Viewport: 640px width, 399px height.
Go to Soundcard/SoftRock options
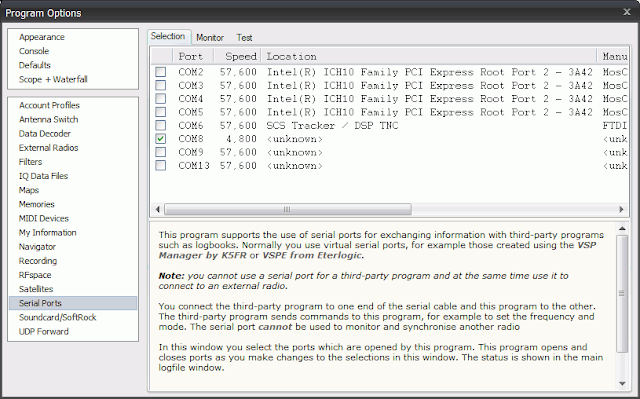(x=58, y=317)
